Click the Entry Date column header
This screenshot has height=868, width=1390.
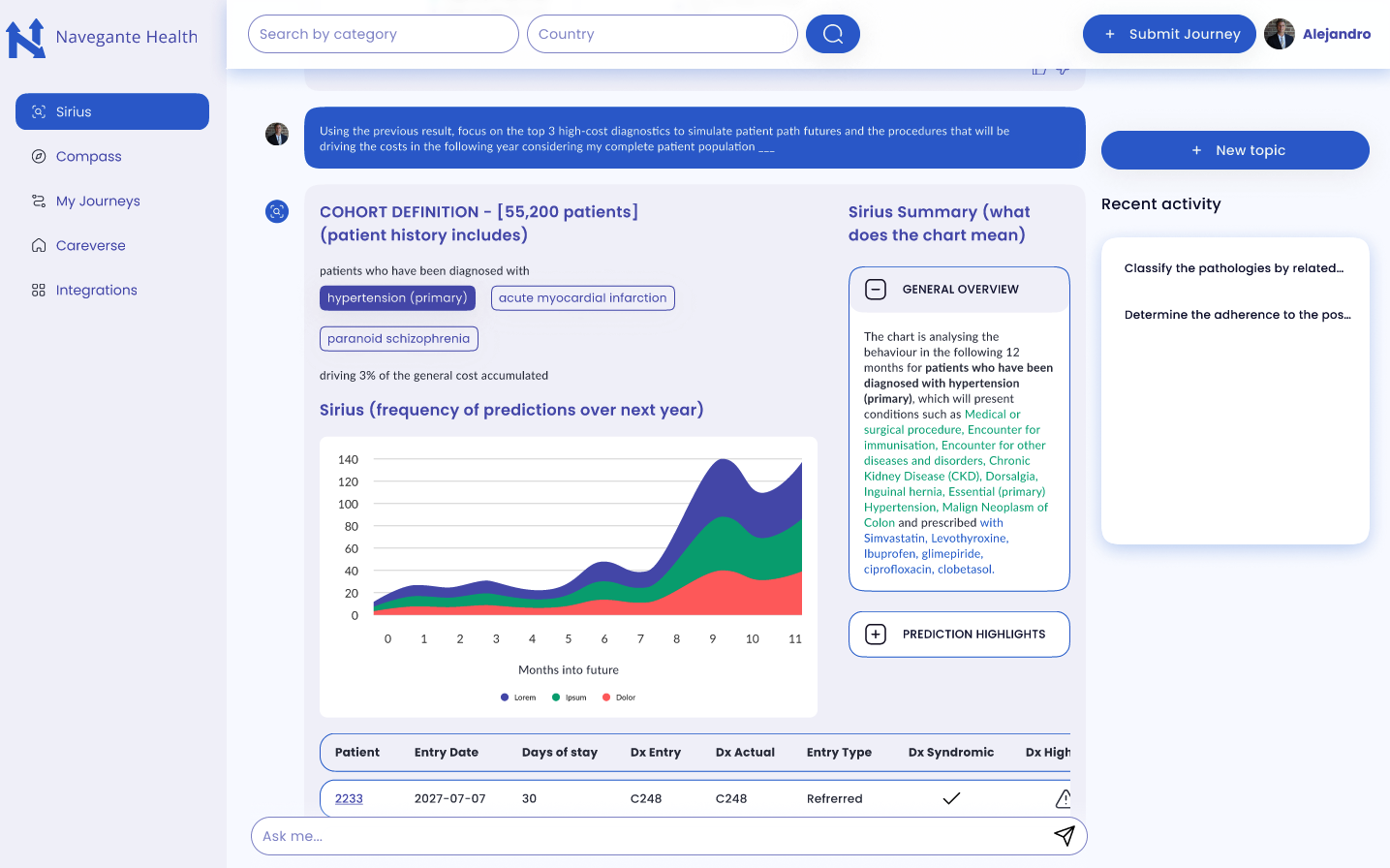pyautogui.click(x=447, y=752)
